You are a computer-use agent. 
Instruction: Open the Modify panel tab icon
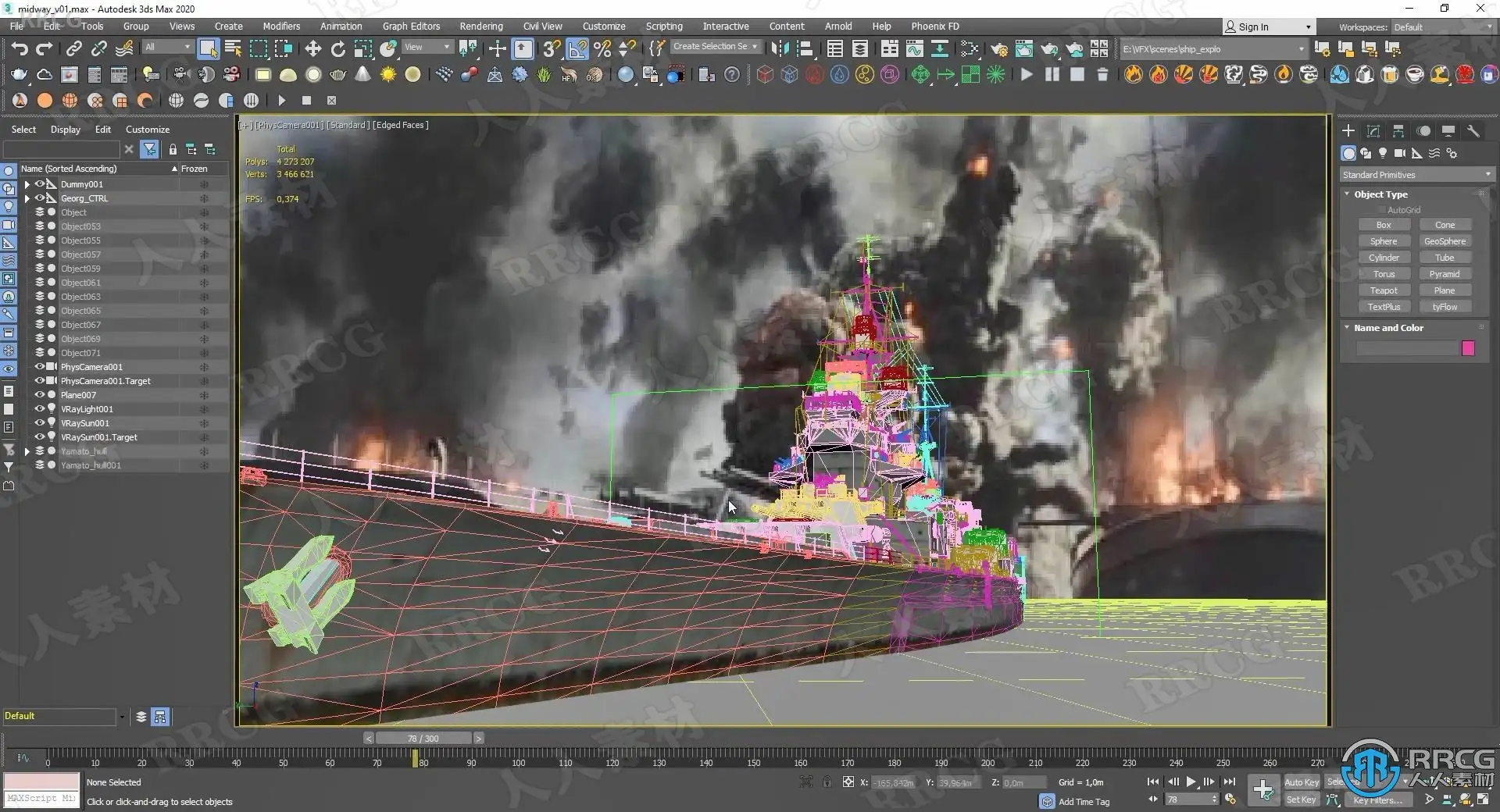pyautogui.click(x=1373, y=131)
